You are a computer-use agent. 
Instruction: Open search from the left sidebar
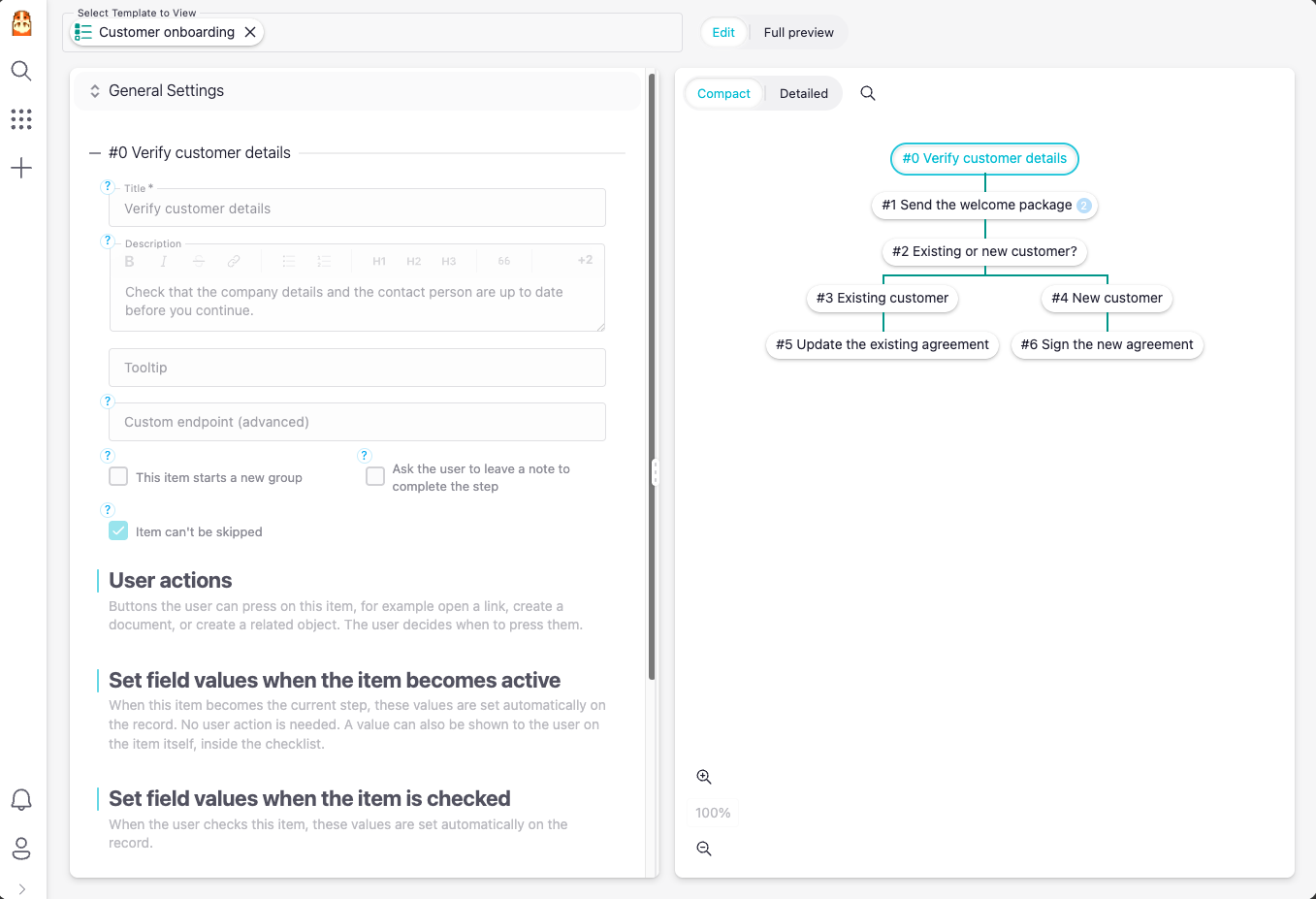pos(21,71)
